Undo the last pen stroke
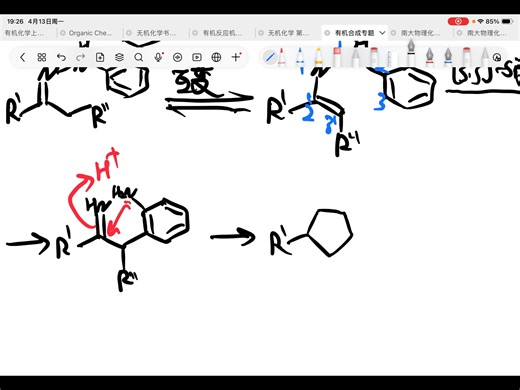The width and height of the screenshot is (520, 390). point(61,57)
